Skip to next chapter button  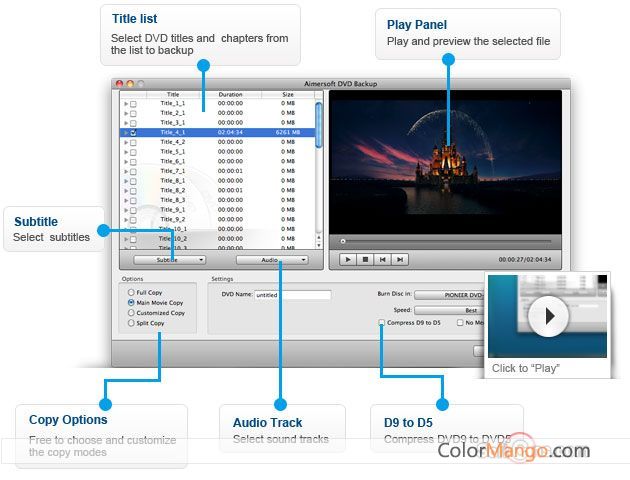coord(401,259)
